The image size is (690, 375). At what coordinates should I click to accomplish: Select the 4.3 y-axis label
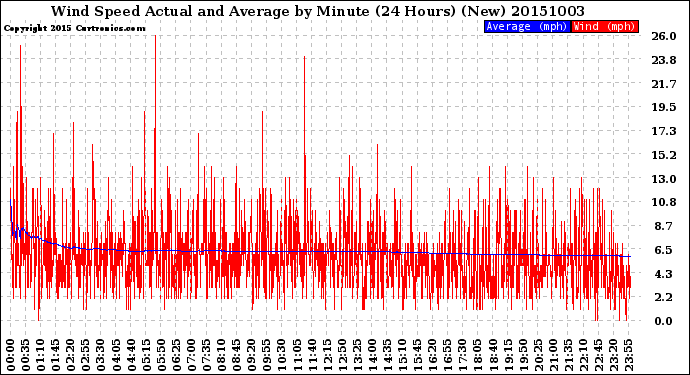[x=664, y=274]
